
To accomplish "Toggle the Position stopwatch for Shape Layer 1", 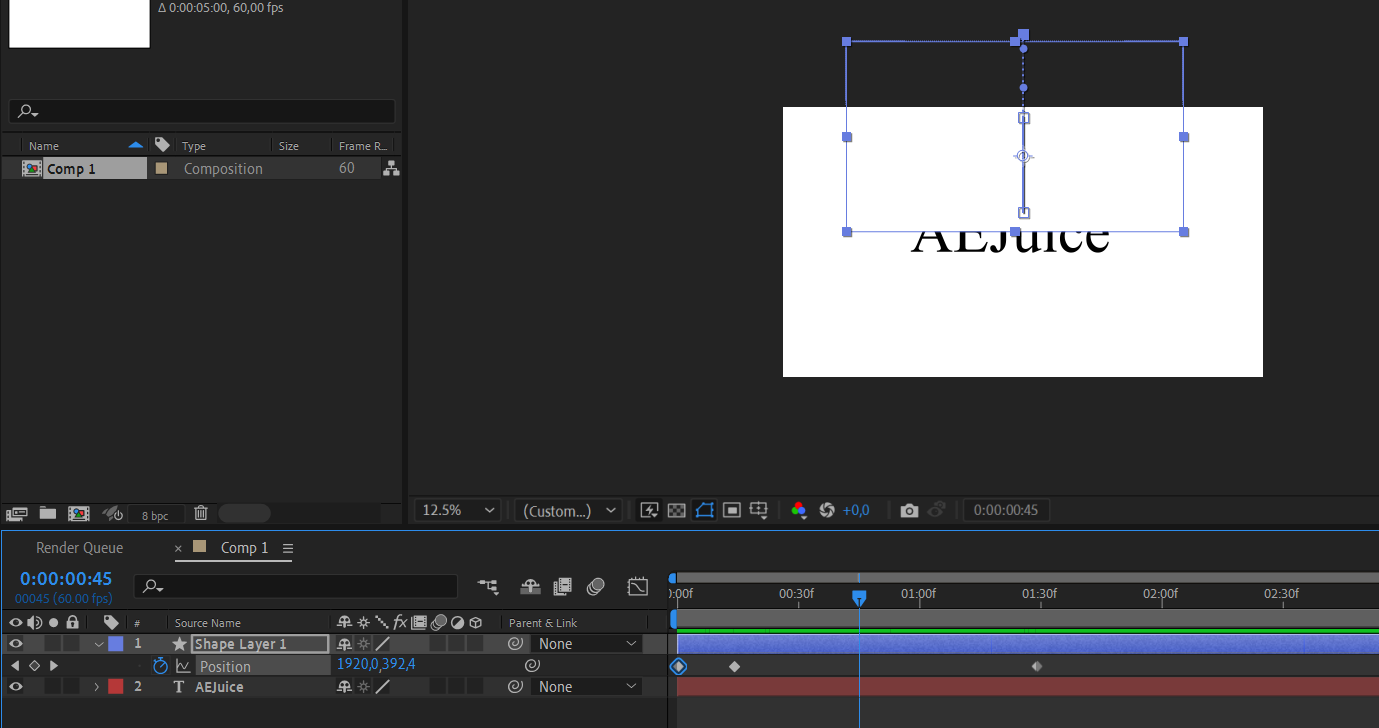I will click(x=160, y=666).
